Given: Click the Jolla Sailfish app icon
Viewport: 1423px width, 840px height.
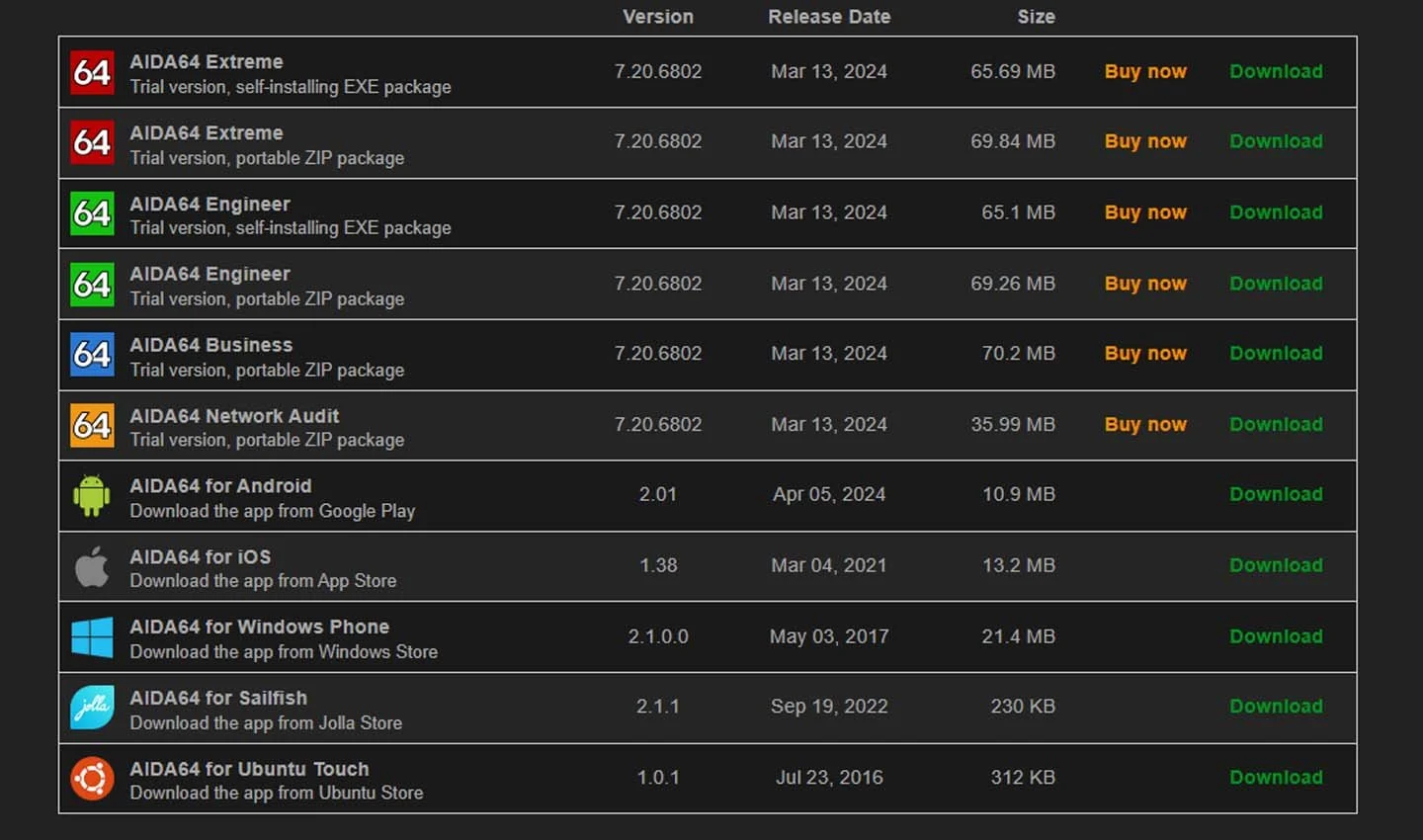Looking at the screenshot, I should point(92,708).
